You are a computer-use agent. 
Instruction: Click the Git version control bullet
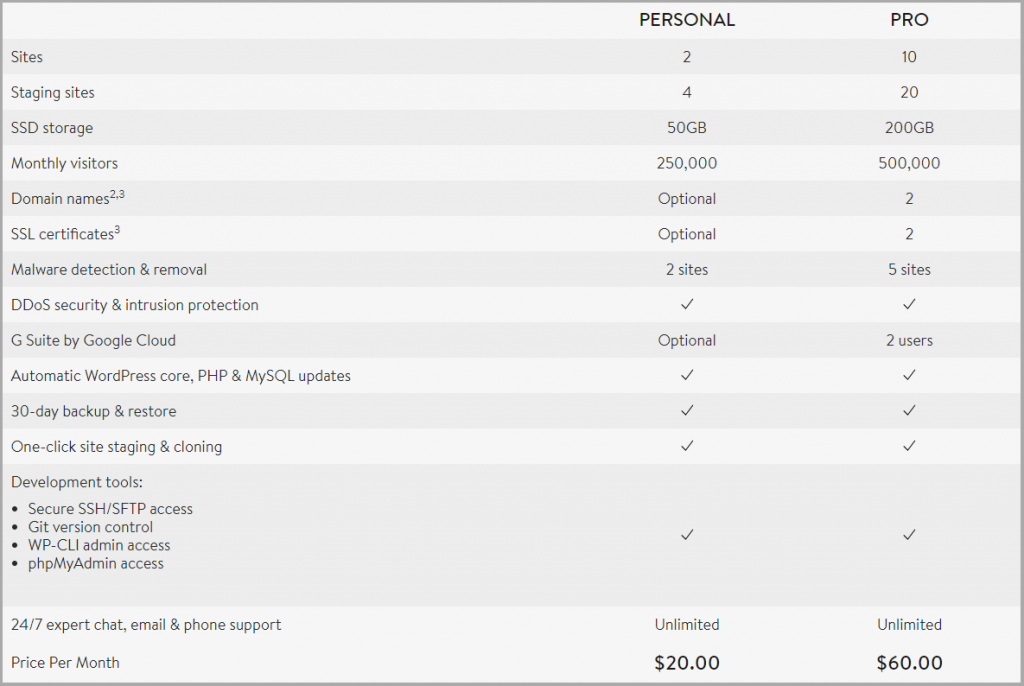pyautogui.click(x=90, y=527)
